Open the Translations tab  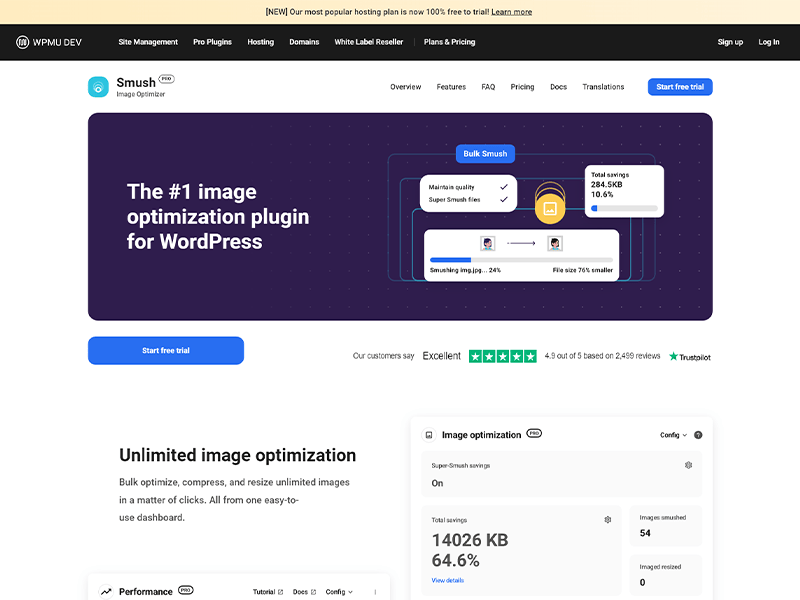[604, 87]
